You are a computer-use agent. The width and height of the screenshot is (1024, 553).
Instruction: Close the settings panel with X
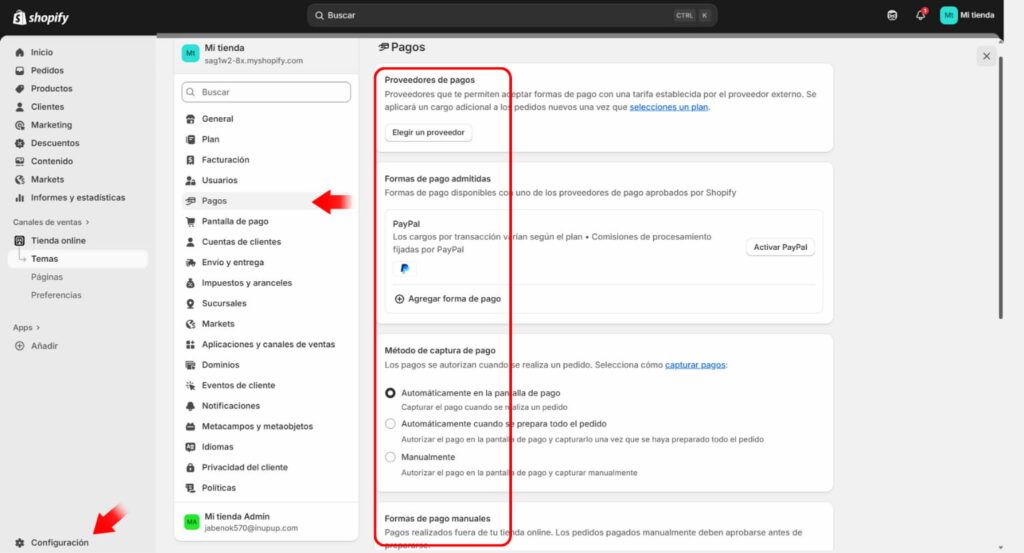click(x=986, y=57)
